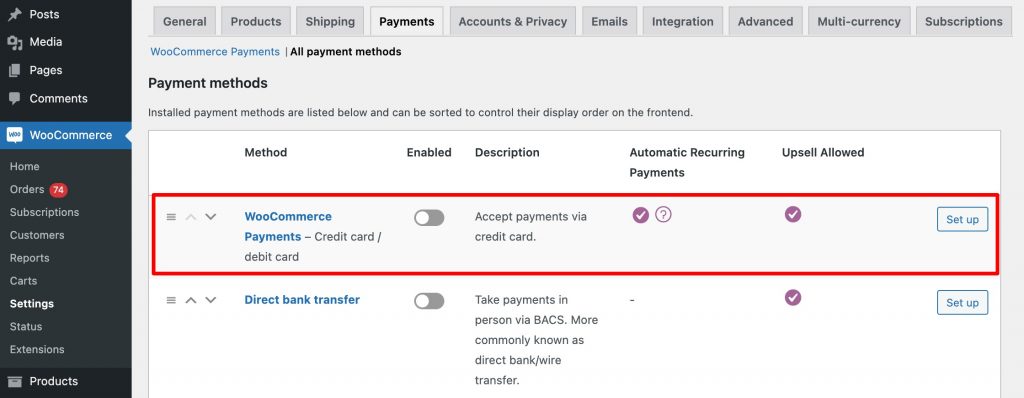Image resolution: width=1024 pixels, height=398 pixels.
Task: Click drag handle icon for WooCommerce Payments row
Action: 171,217
